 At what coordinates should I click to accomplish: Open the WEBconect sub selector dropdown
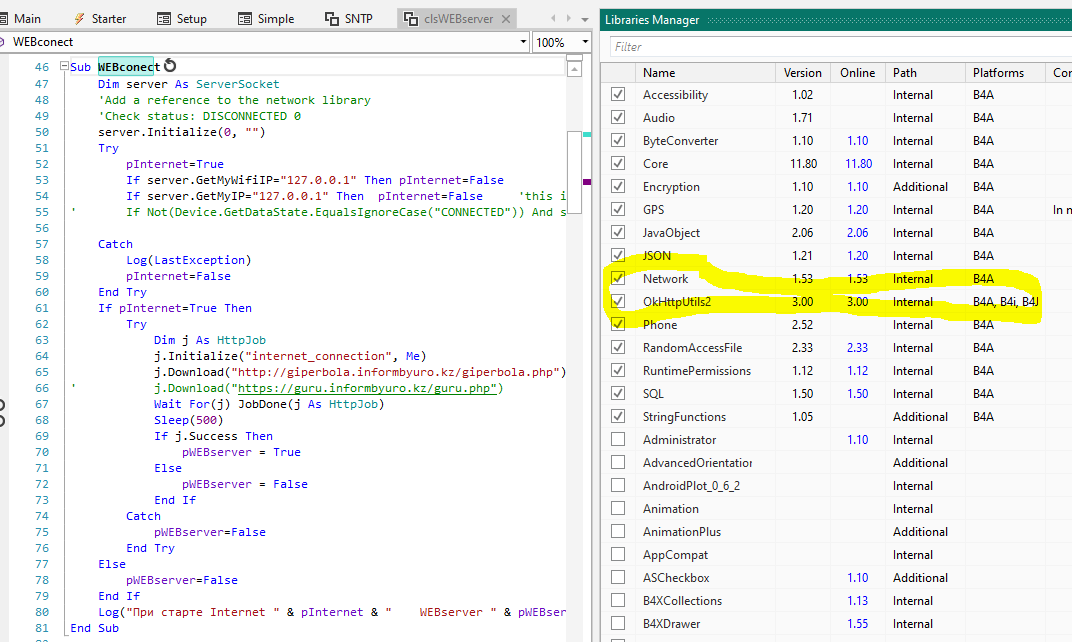523,42
